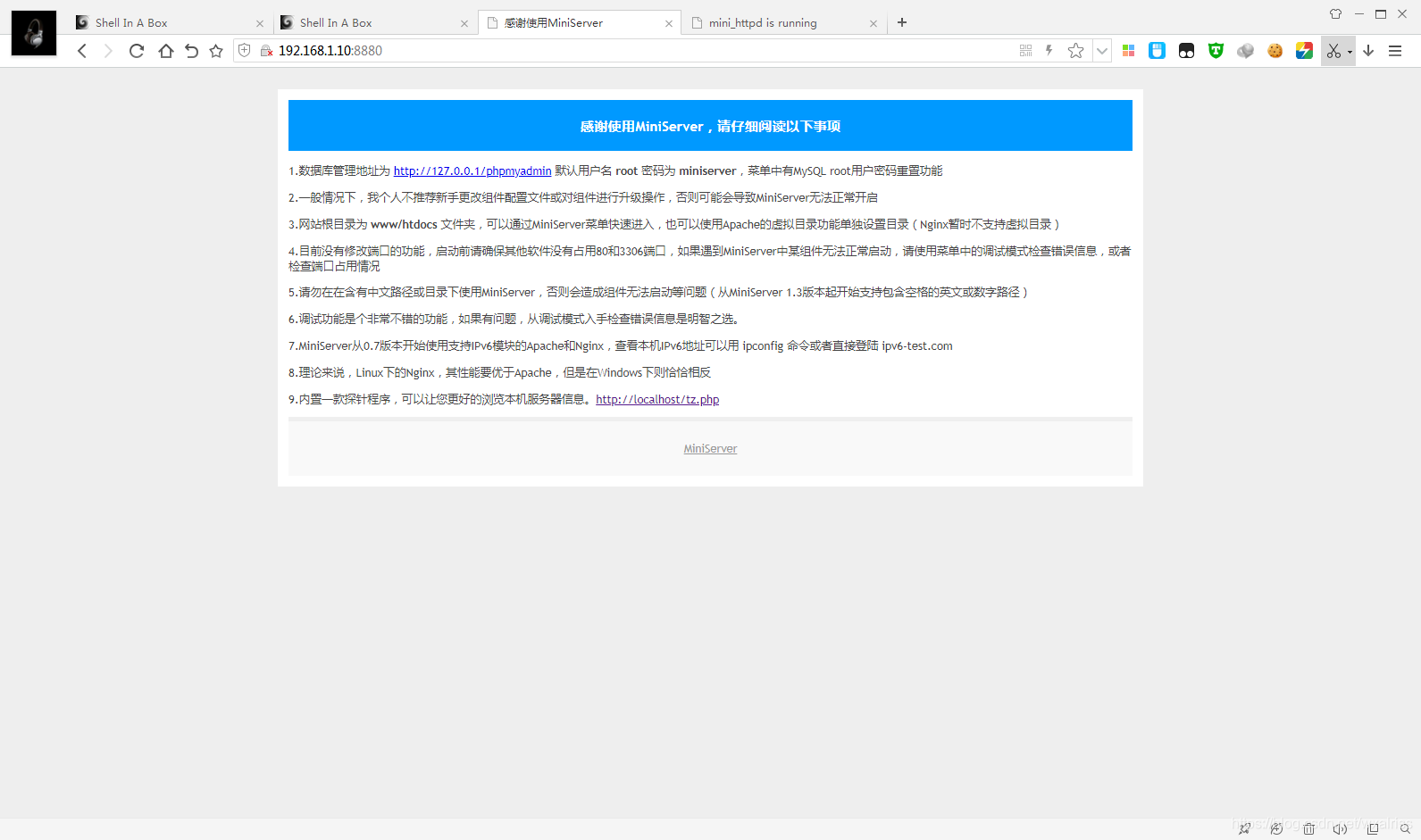Open downloads with the down arrow icon
The height and width of the screenshot is (840, 1421).
[x=1368, y=51]
